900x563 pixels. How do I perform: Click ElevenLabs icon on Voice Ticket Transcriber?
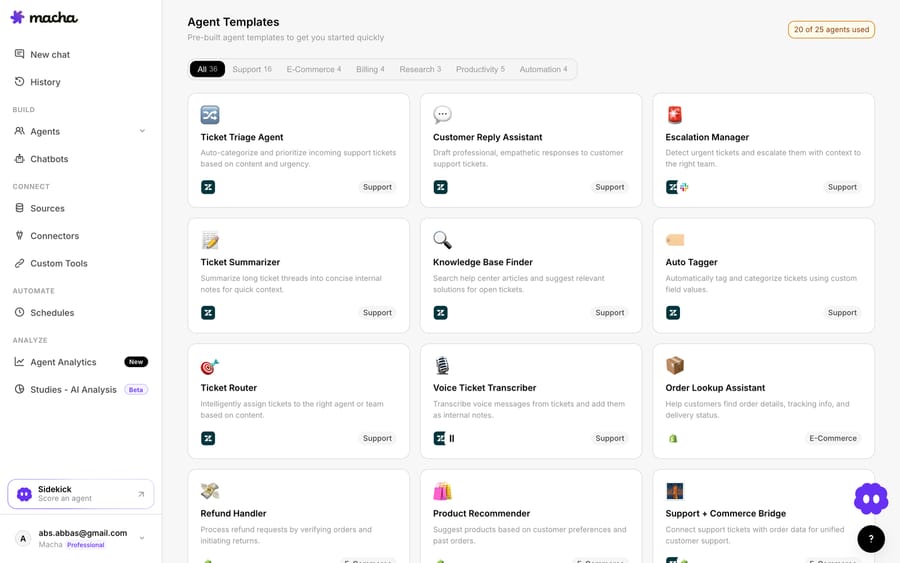pos(452,438)
